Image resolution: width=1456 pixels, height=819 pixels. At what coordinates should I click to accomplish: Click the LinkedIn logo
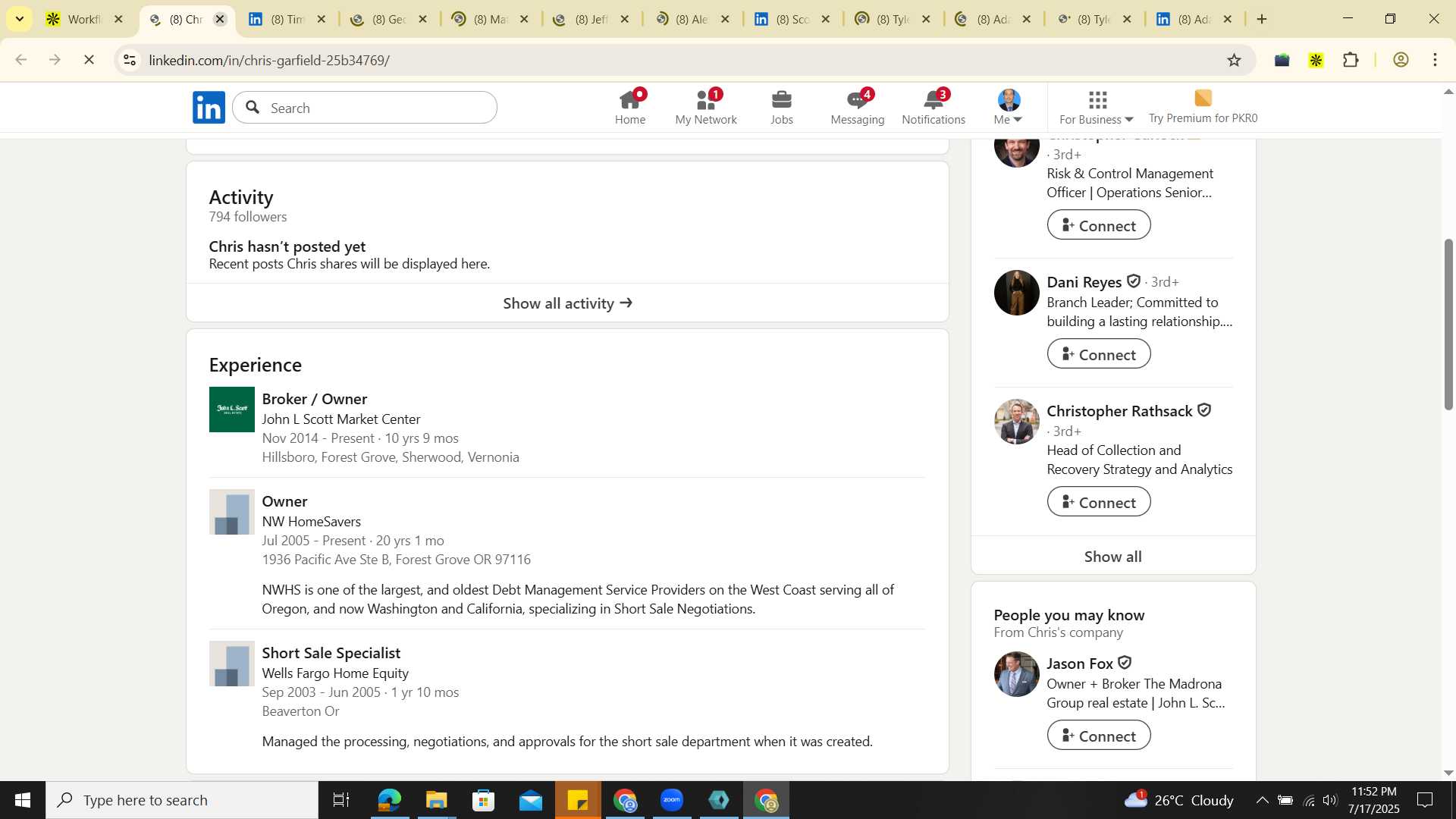tap(209, 108)
